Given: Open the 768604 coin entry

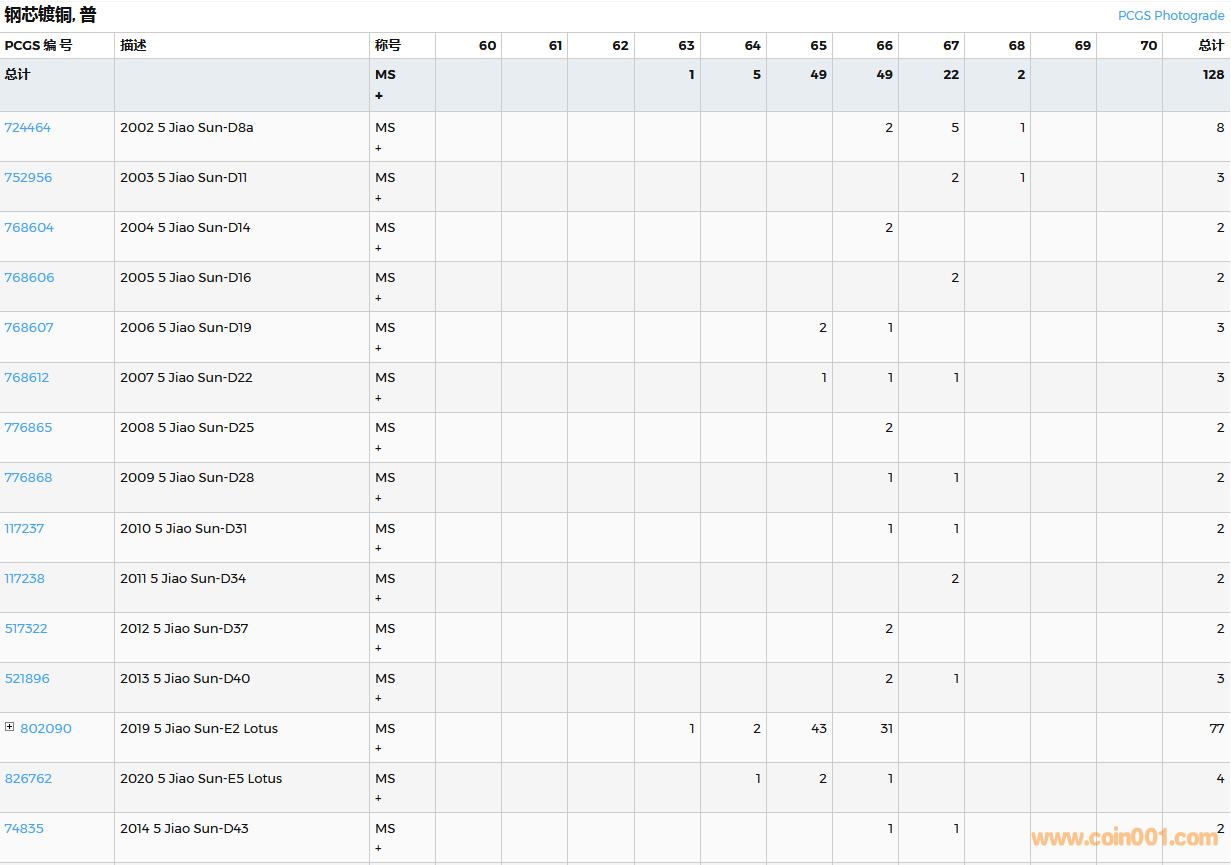Looking at the screenshot, I should pos(29,228).
